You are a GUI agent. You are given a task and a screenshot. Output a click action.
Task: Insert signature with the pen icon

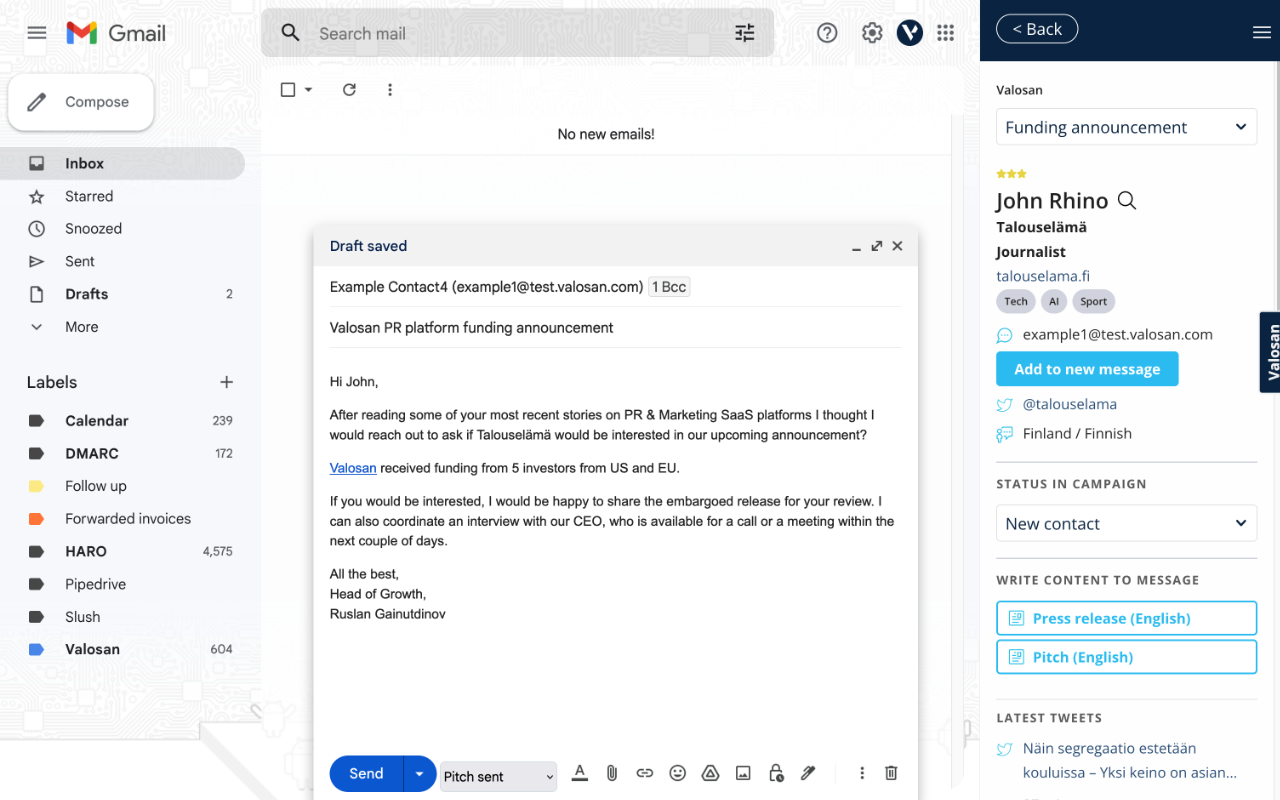tap(808, 773)
